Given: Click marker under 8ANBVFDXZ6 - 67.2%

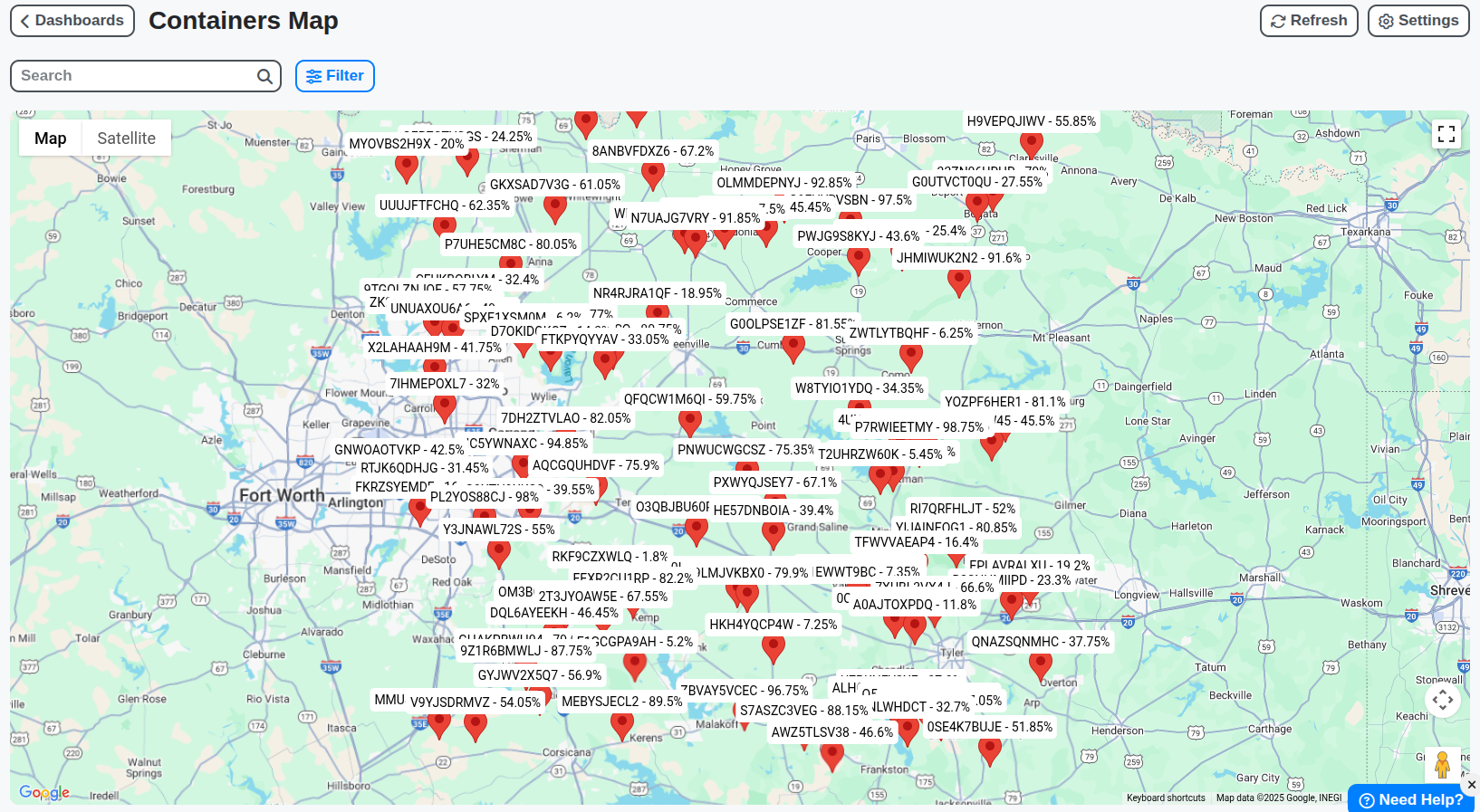Looking at the screenshot, I should (x=653, y=176).
